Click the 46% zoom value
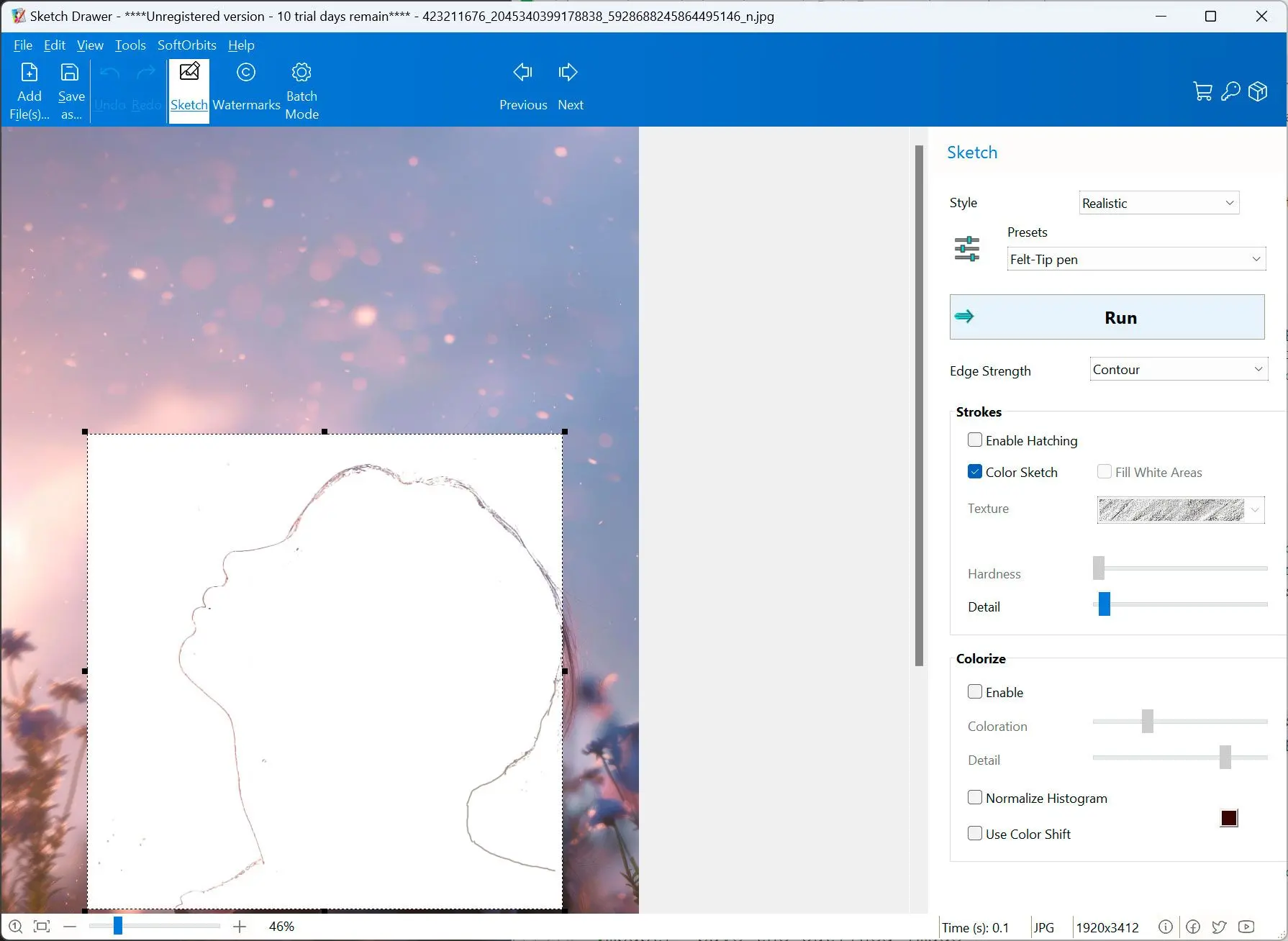 click(x=281, y=927)
